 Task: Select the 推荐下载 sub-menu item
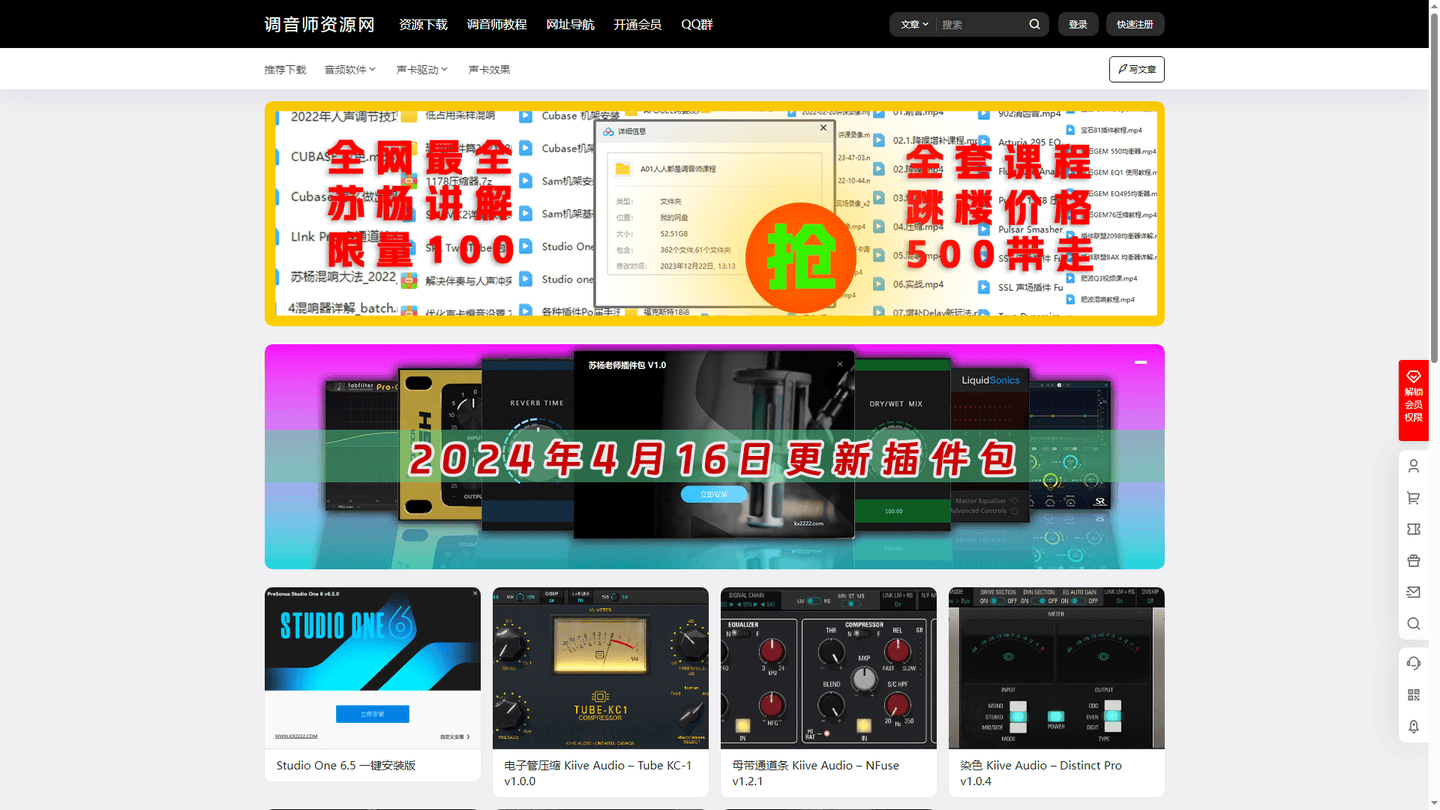pos(285,69)
